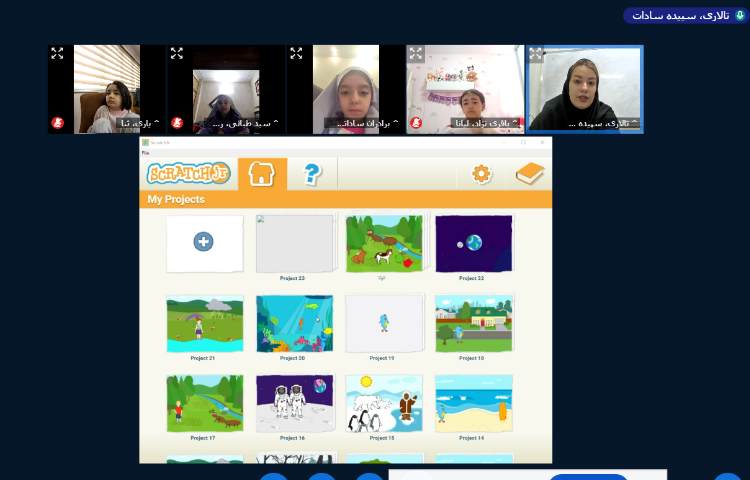Open Project 20 underwater thumbnail

294,324
